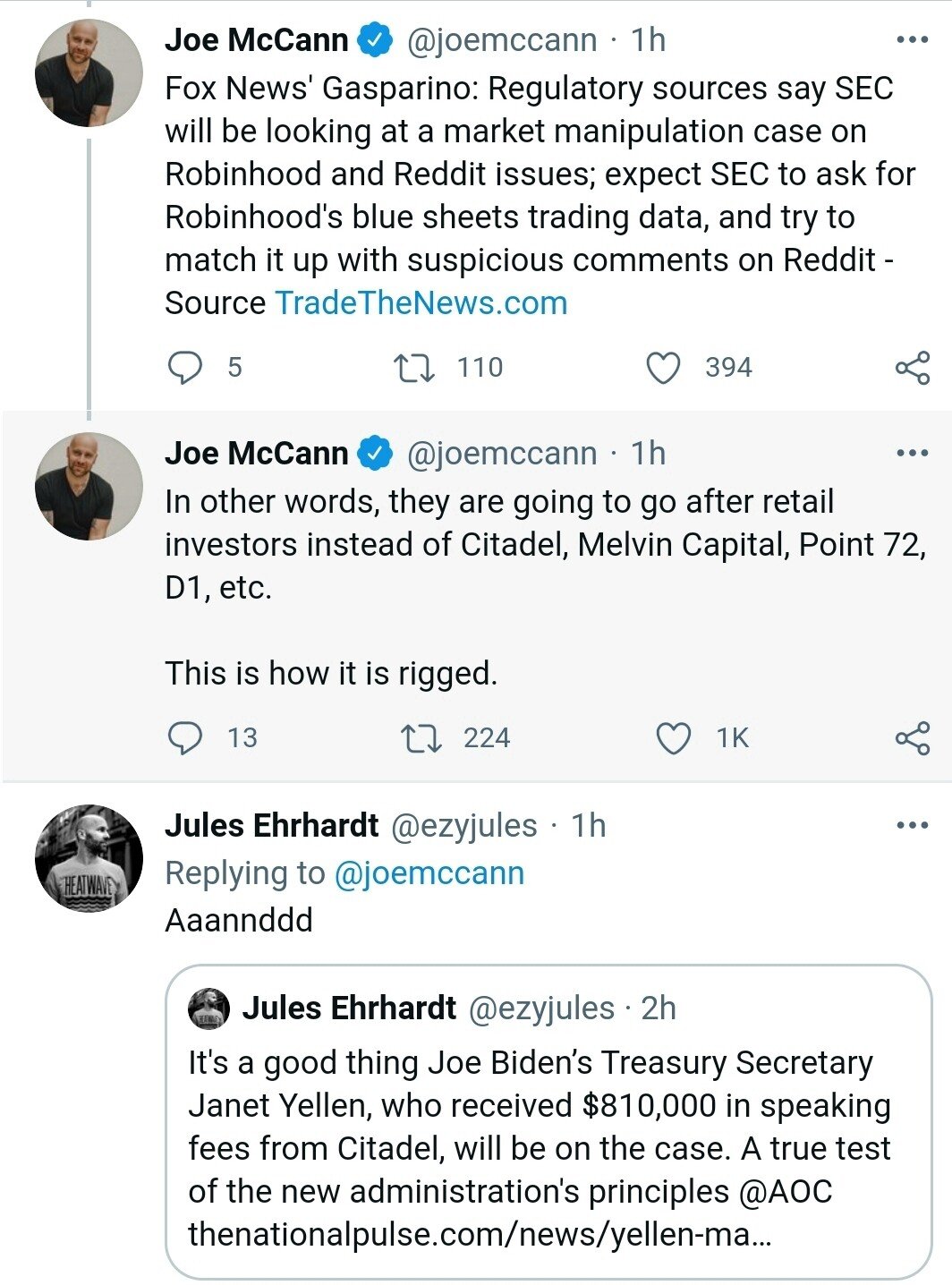The width and height of the screenshot is (952, 1285).
Task: Open Joe McCann's avatar on first tweet
Action: pos(89,72)
